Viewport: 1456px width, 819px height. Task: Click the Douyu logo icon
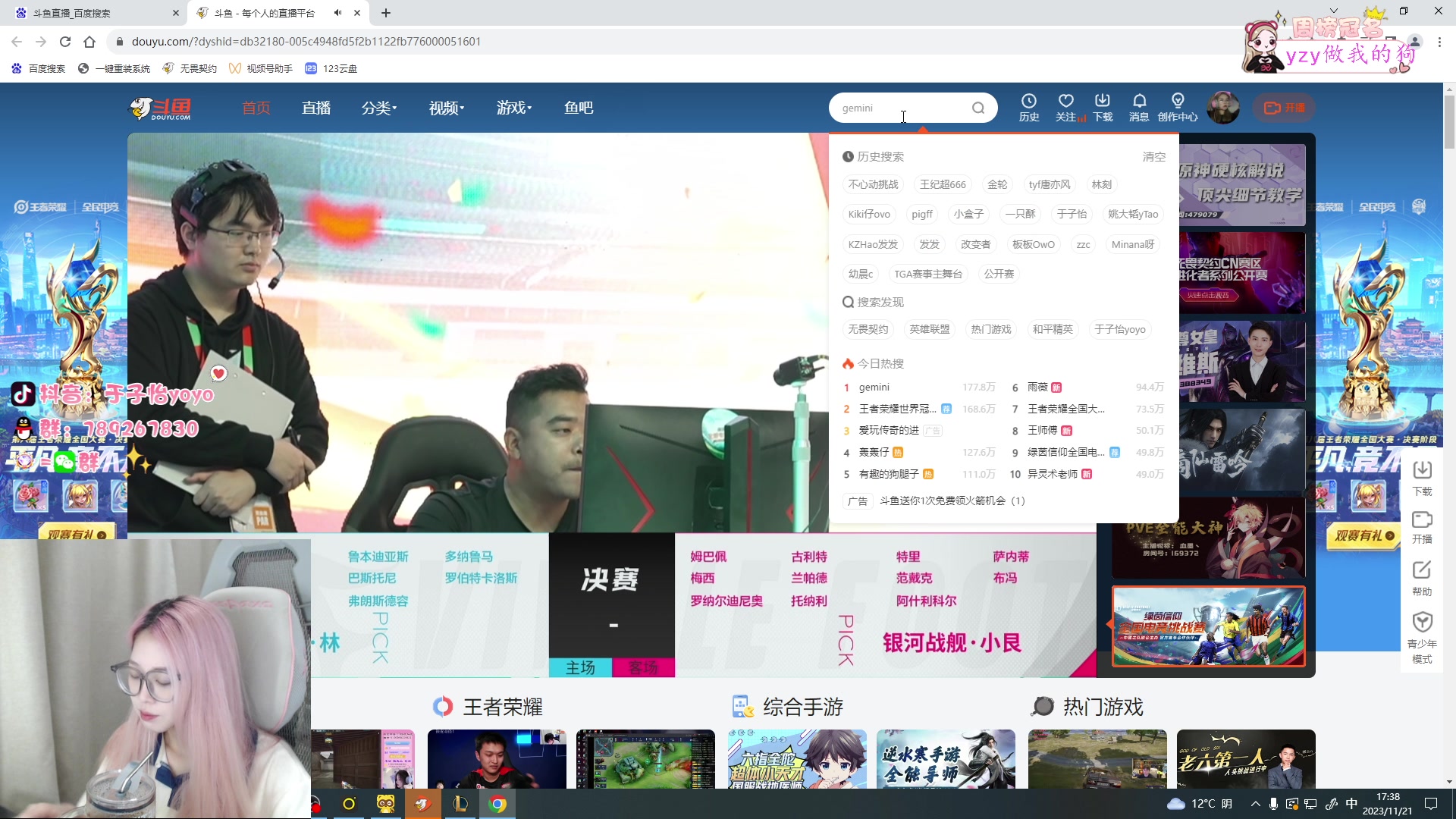[x=160, y=108]
